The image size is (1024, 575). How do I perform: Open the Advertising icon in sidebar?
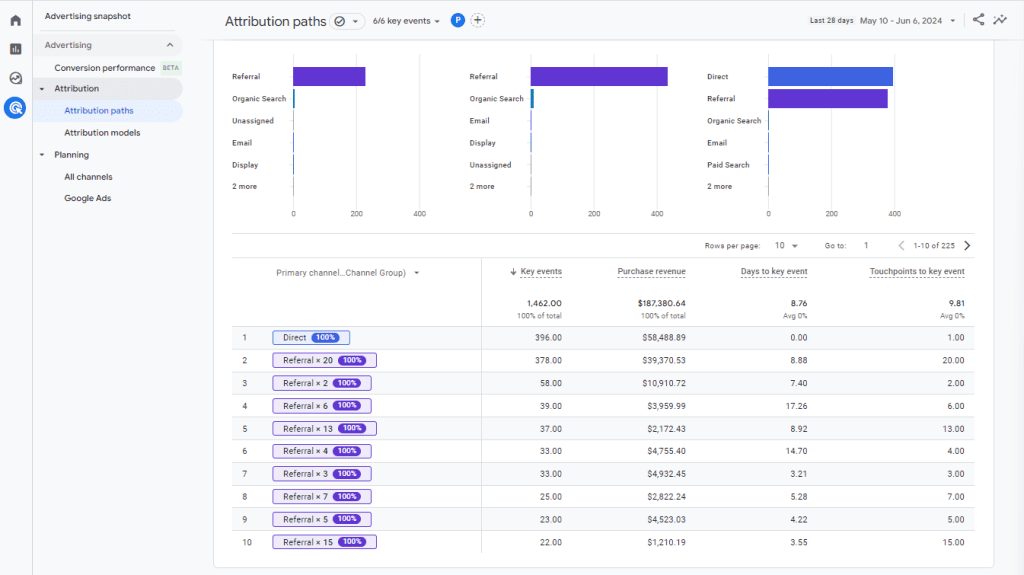[16, 108]
